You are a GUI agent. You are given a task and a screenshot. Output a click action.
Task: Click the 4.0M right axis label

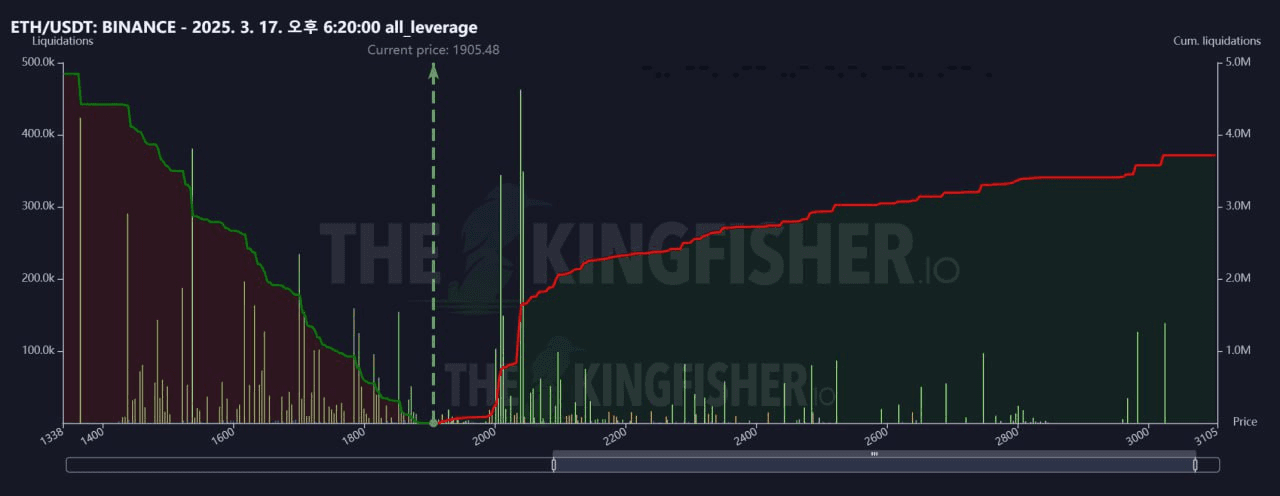pos(1238,134)
